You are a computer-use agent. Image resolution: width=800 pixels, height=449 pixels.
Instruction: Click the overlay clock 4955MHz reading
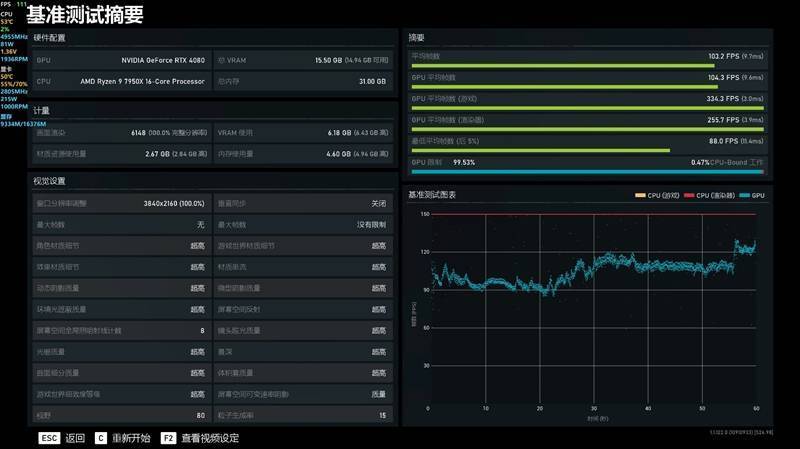point(14,37)
